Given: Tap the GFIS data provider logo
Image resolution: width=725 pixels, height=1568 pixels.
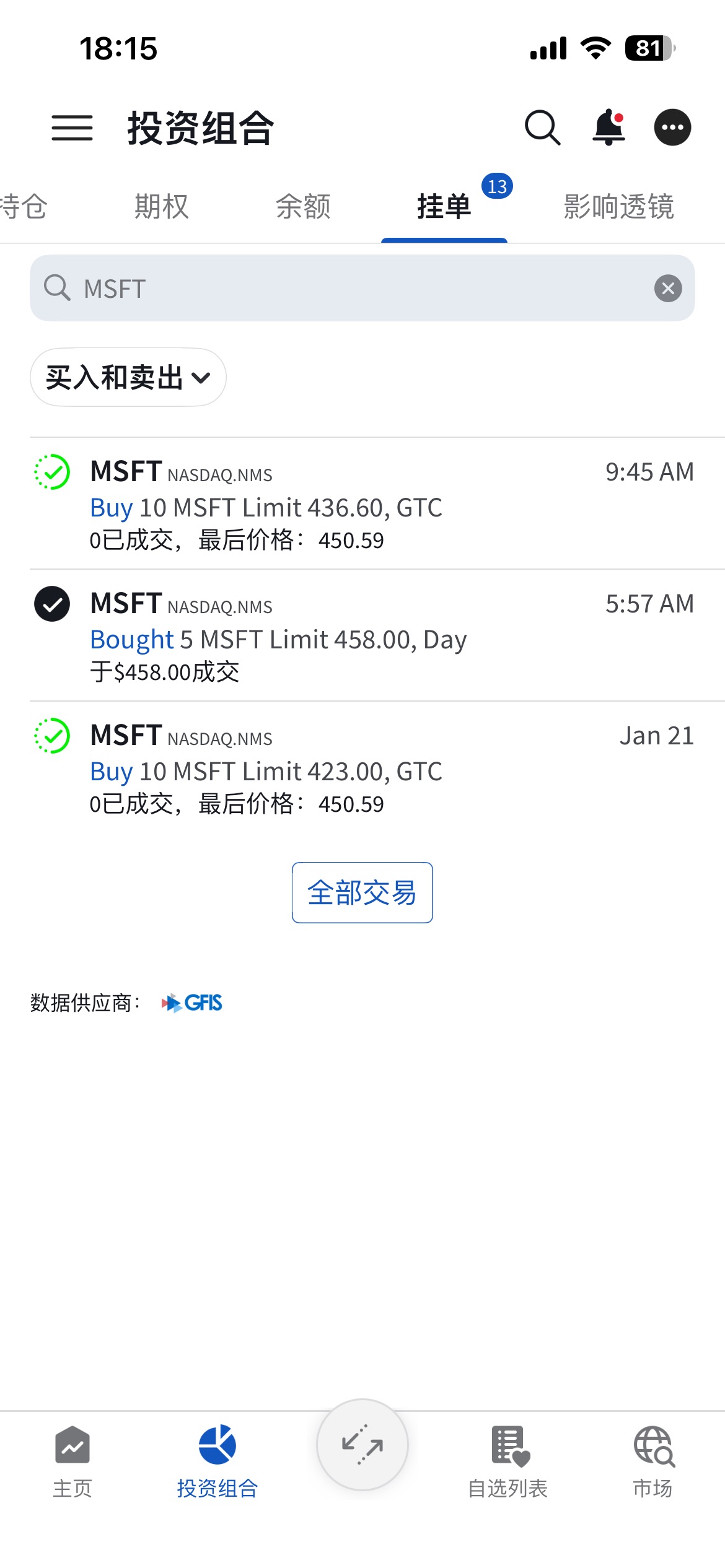Looking at the screenshot, I should (x=192, y=1003).
